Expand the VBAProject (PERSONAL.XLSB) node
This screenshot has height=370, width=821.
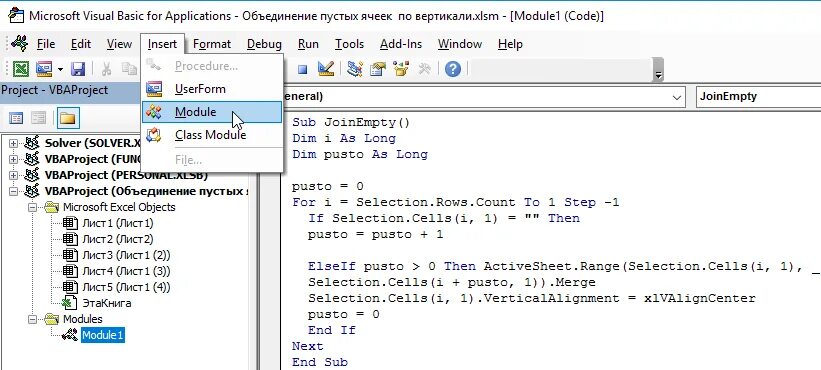tap(14, 175)
